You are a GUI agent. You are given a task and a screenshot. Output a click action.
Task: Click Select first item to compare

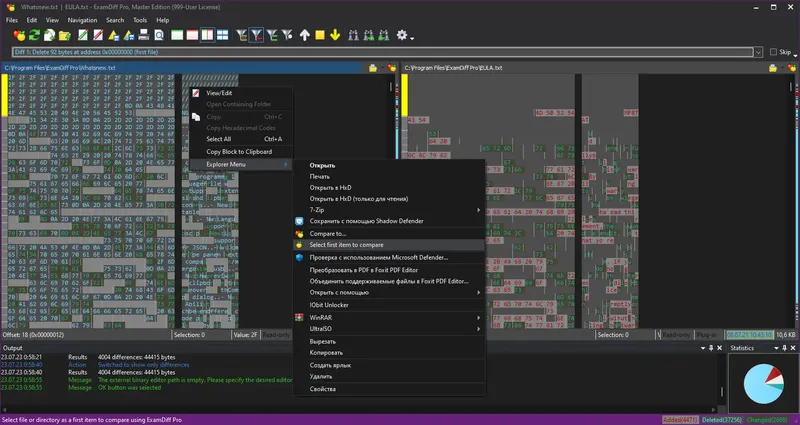click(389, 245)
